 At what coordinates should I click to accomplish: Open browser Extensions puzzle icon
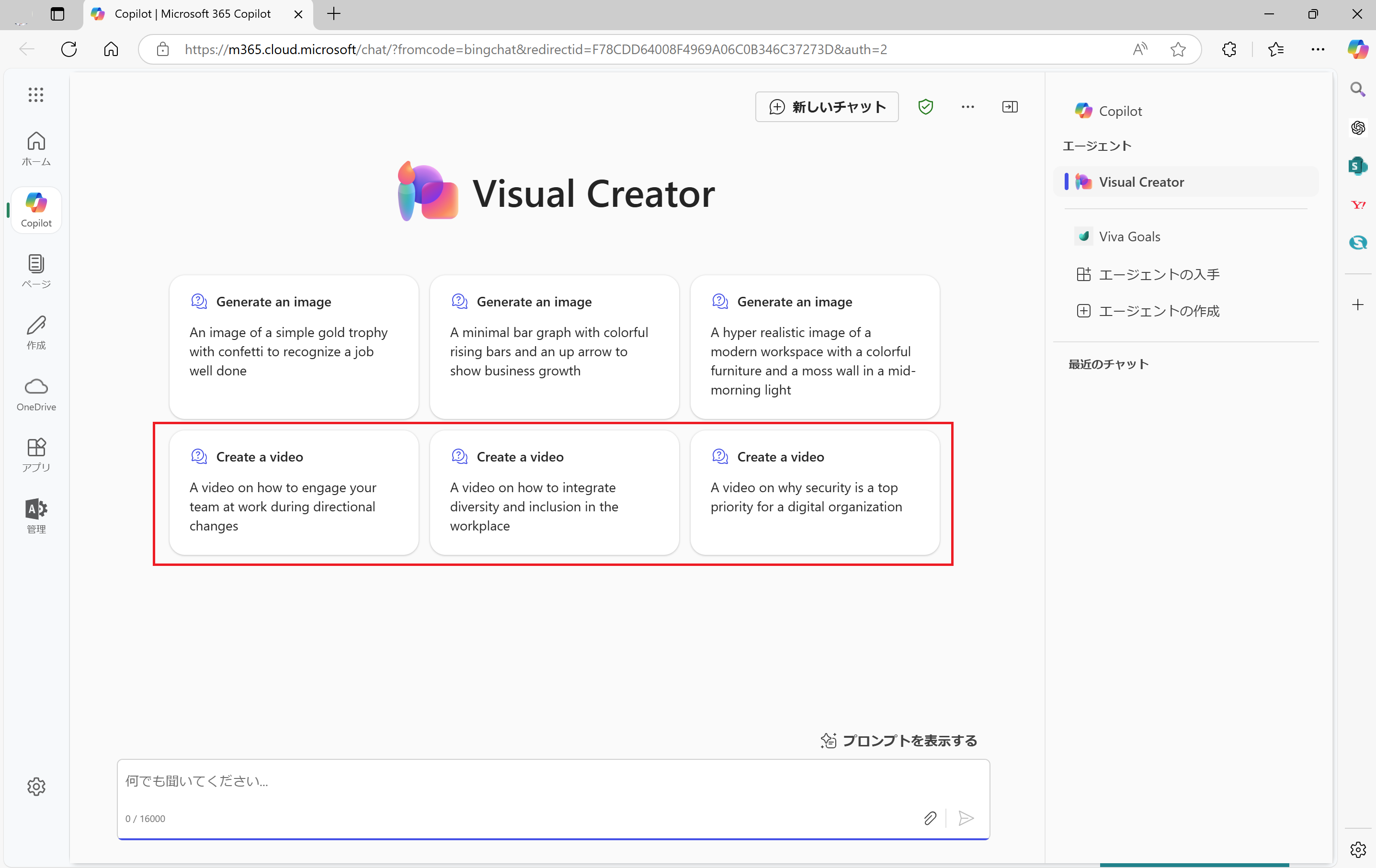coord(1228,49)
